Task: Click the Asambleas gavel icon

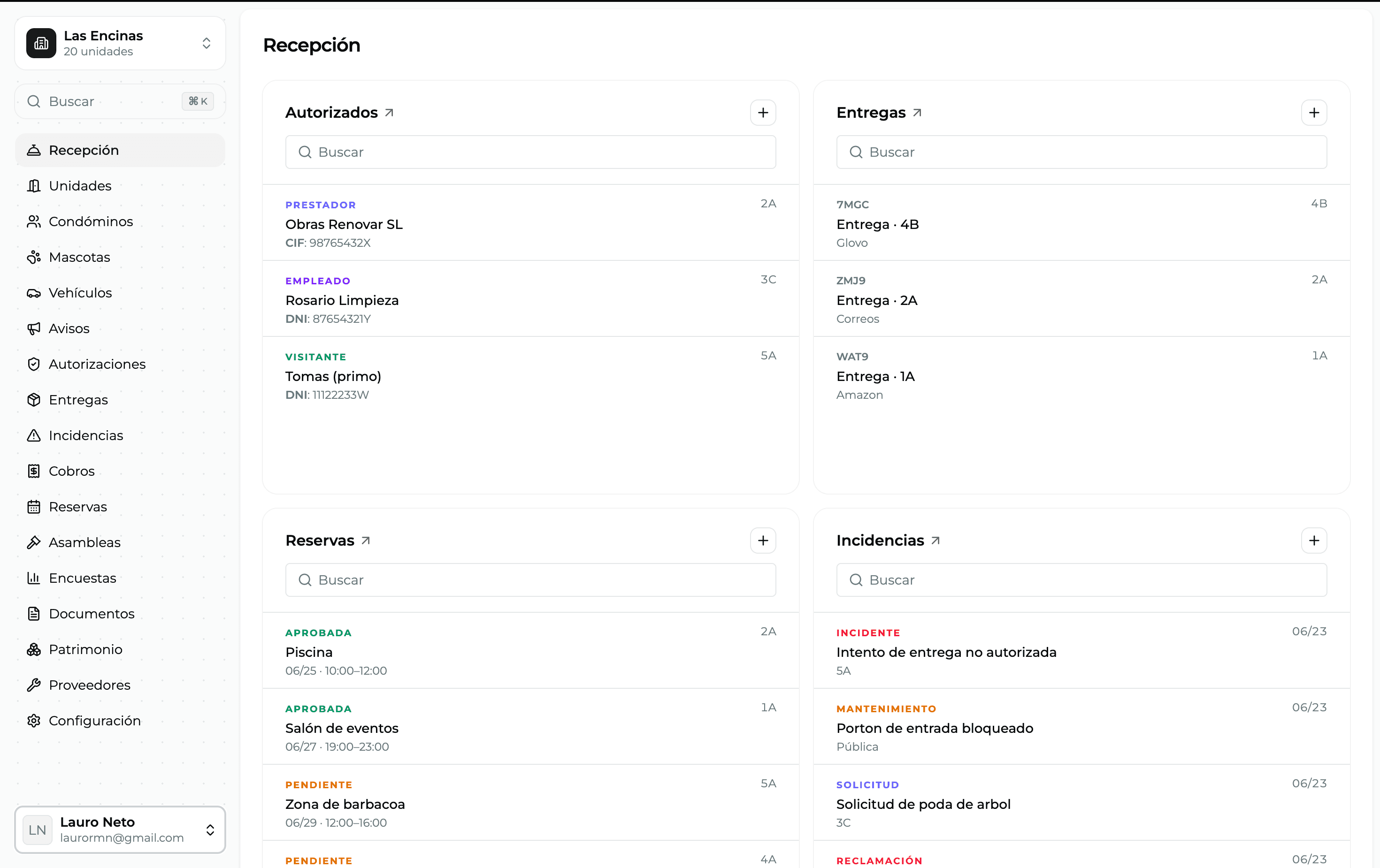Action: tap(34, 542)
